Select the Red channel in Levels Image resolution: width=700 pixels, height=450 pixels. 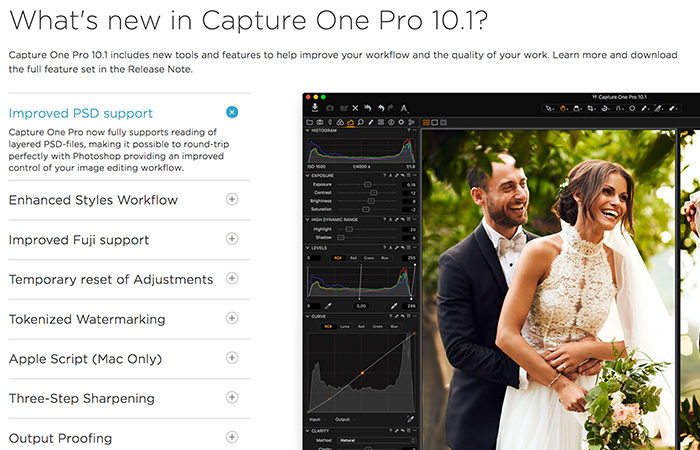coord(353,258)
